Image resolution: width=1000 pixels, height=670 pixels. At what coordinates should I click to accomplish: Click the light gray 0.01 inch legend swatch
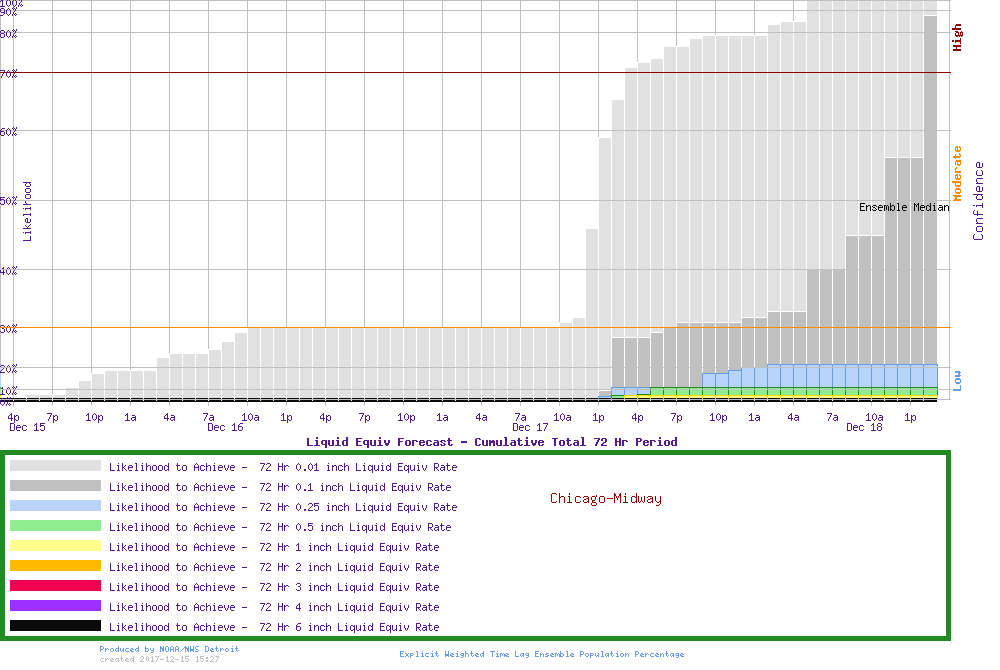[55, 466]
